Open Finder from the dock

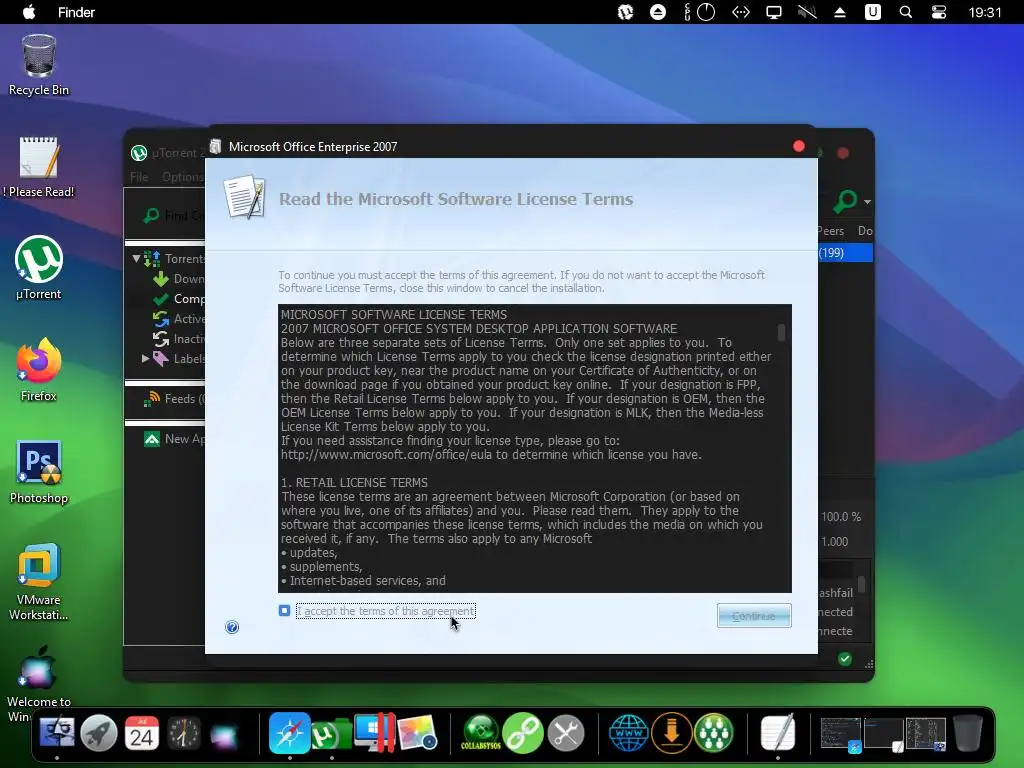point(57,732)
